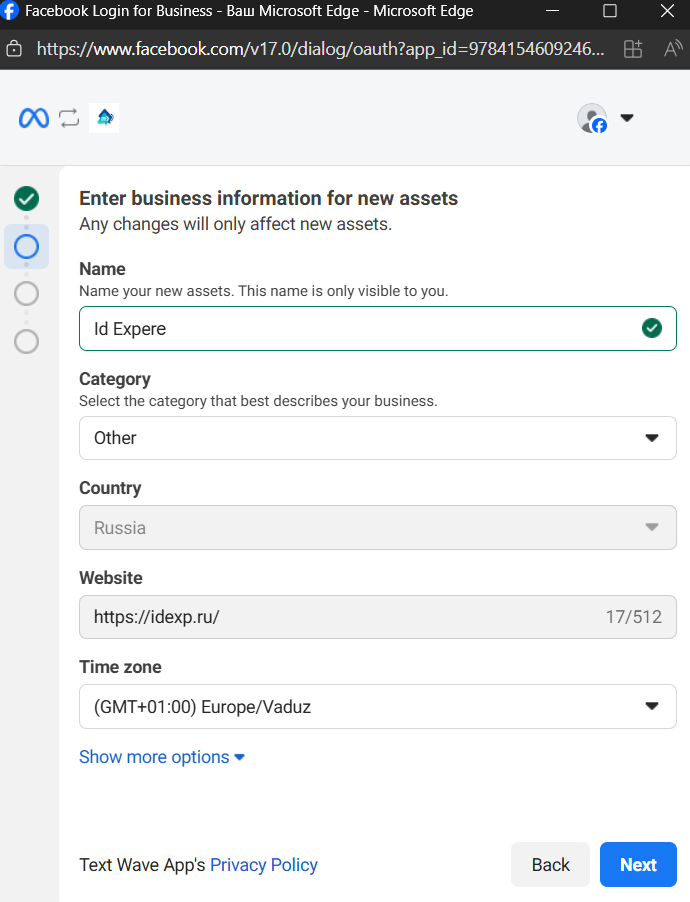Click the Next button
Screen dimensions: 690x902
click(638, 865)
